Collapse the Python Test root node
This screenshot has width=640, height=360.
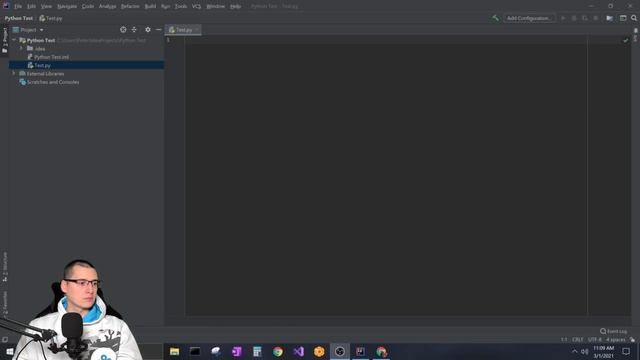click(14, 40)
